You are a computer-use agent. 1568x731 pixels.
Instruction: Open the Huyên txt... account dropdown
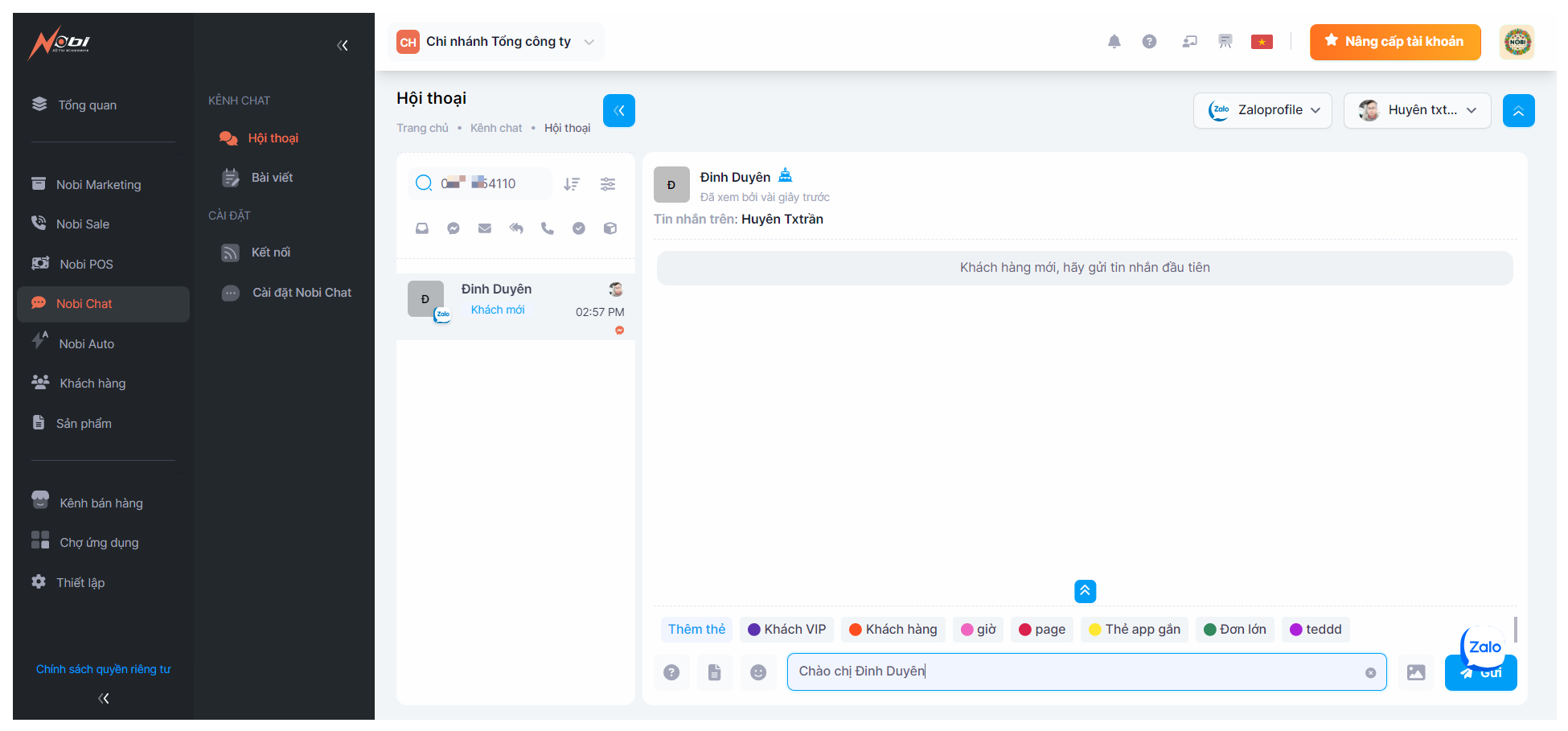coord(1417,110)
